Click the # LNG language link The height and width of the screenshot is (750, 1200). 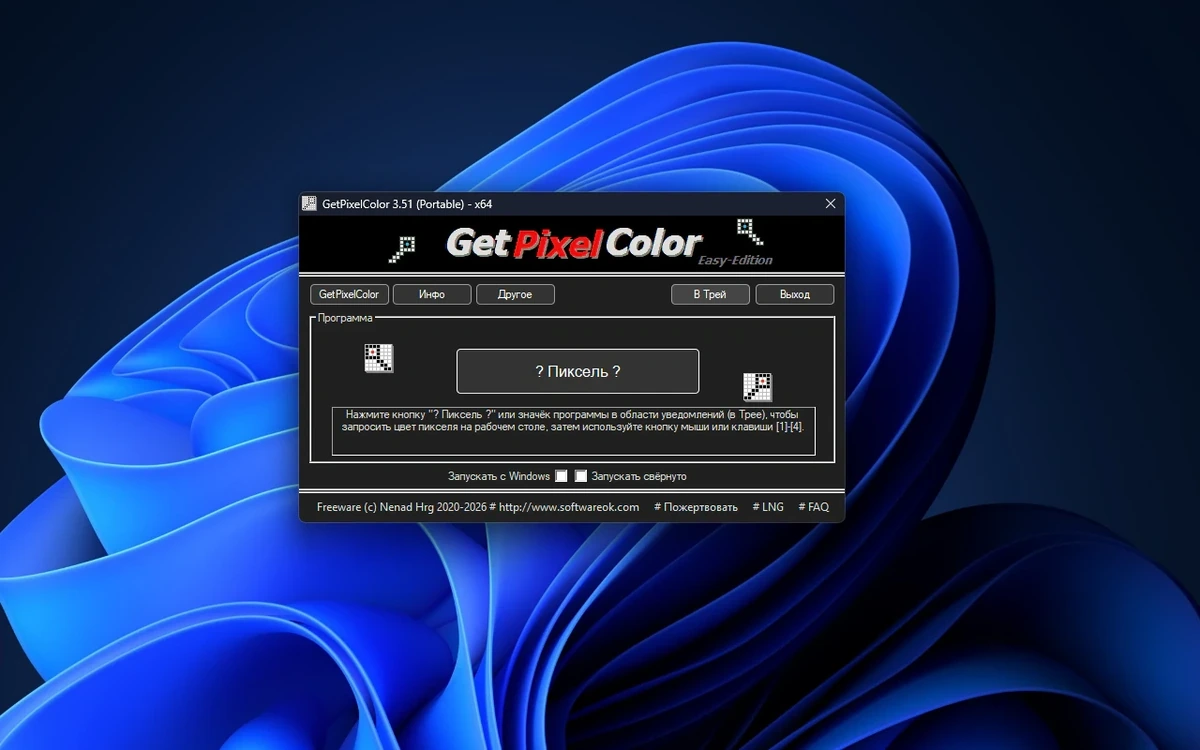(x=768, y=507)
